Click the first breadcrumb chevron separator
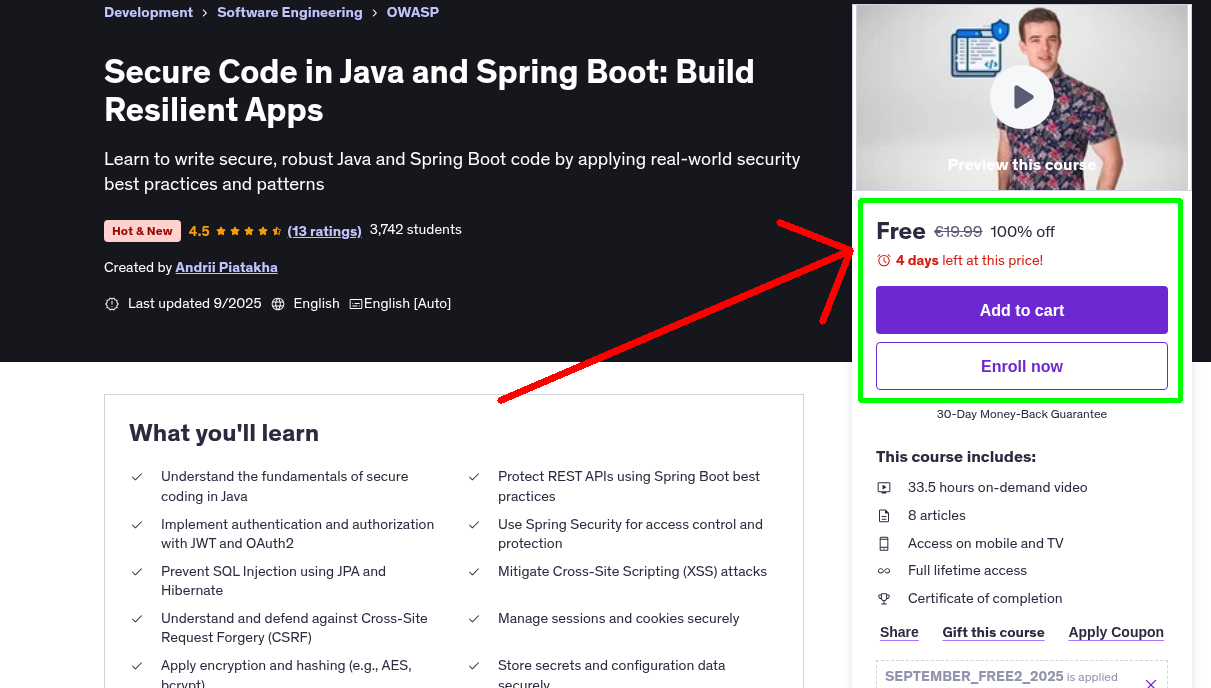 click(x=205, y=13)
